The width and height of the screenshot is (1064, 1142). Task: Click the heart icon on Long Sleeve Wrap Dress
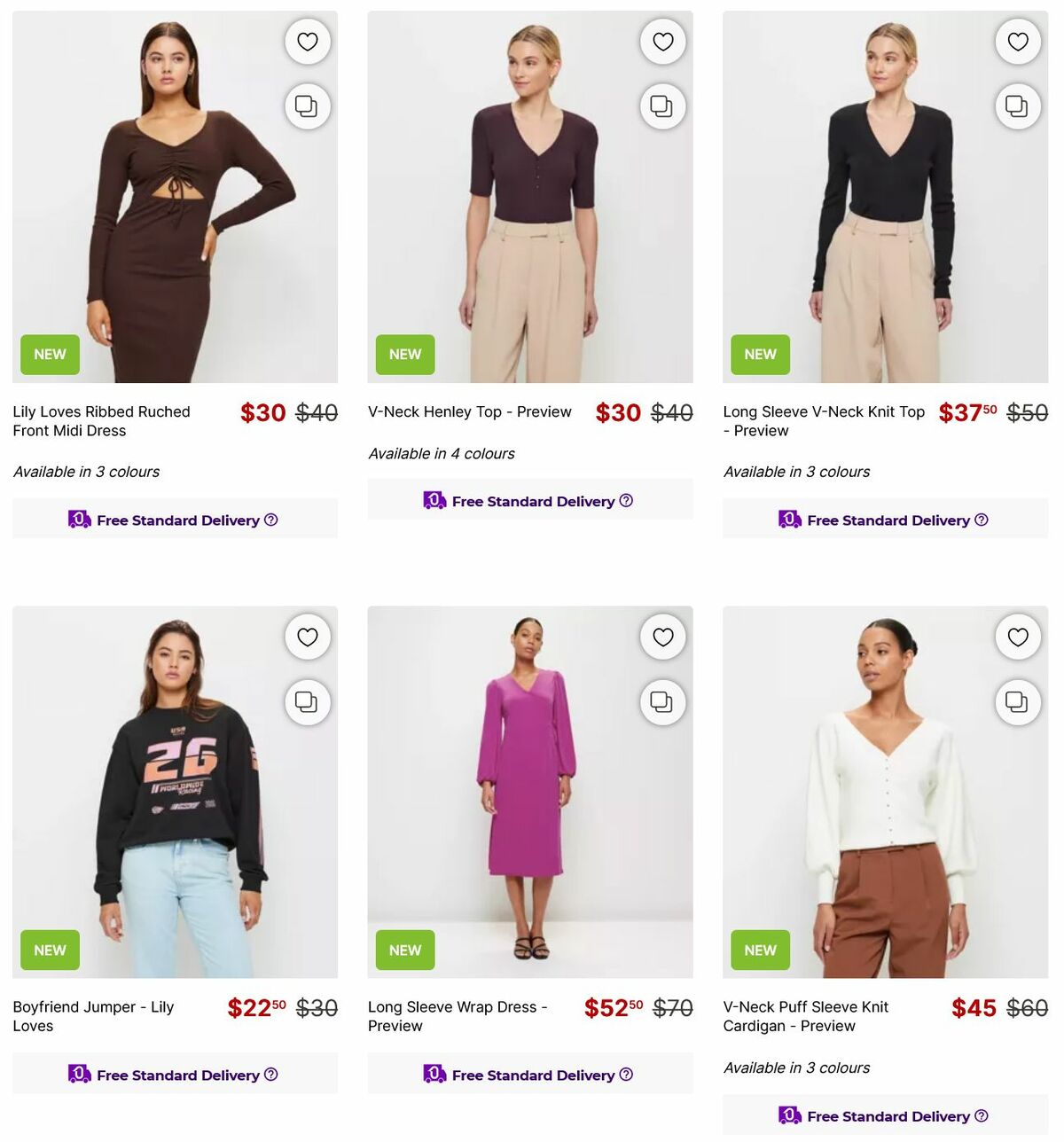coord(662,637)
